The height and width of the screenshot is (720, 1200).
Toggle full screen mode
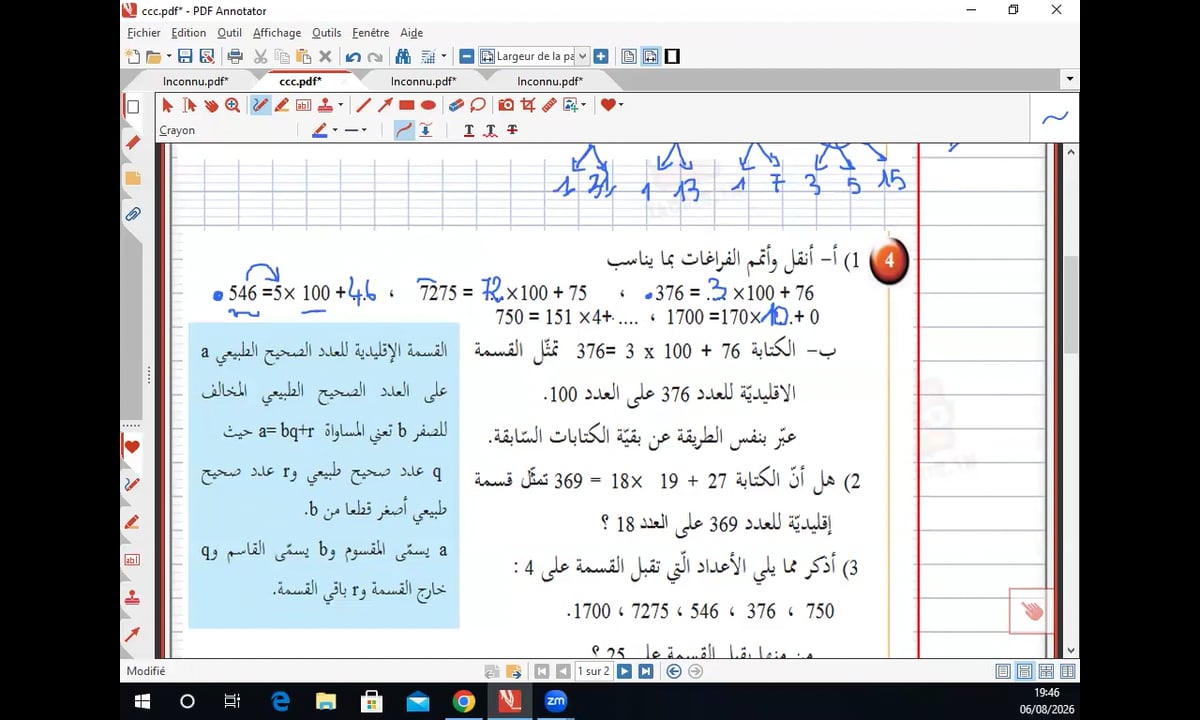[x=672, y=57]
